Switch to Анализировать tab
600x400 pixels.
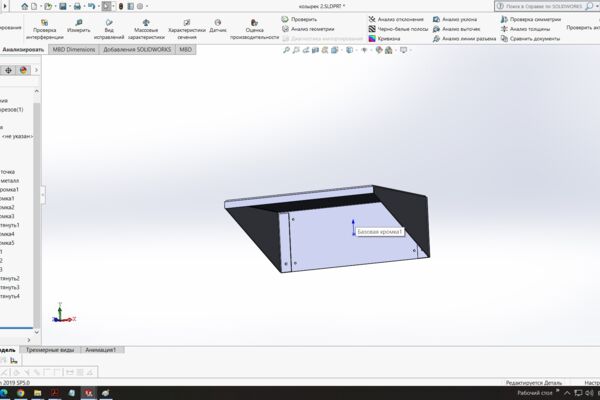coord(23,49)
